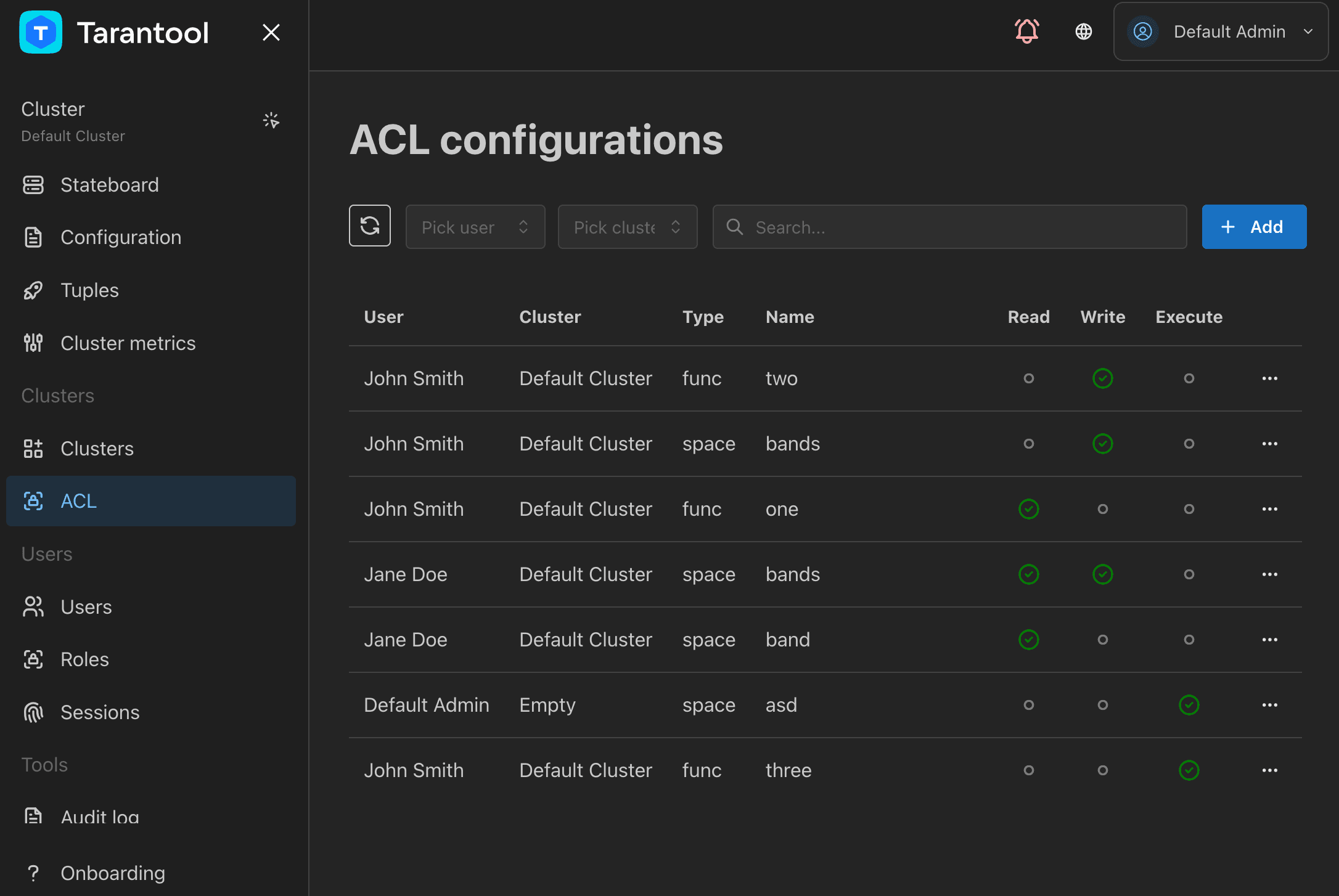Screen dimensions: 1339x896
Task: Open row actions for space asd
Action: point(1270,705)
